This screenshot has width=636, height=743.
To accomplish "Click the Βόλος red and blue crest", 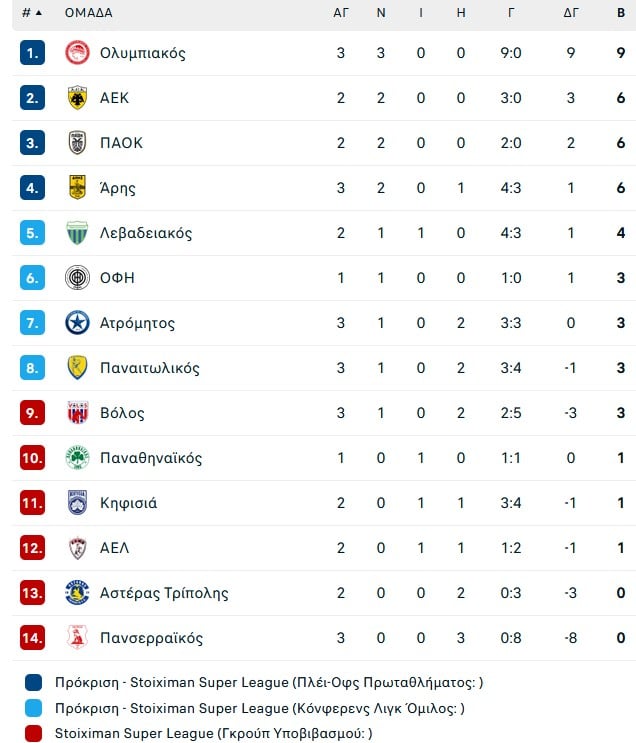I will coord(77,413).
